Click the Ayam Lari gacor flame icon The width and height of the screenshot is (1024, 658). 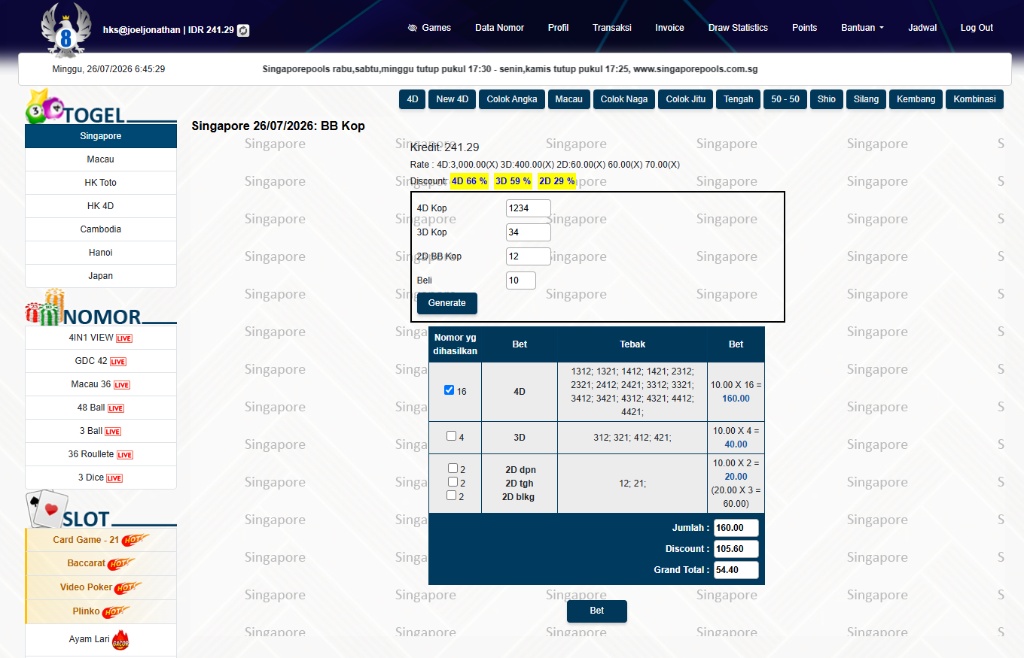pos(120,640)
